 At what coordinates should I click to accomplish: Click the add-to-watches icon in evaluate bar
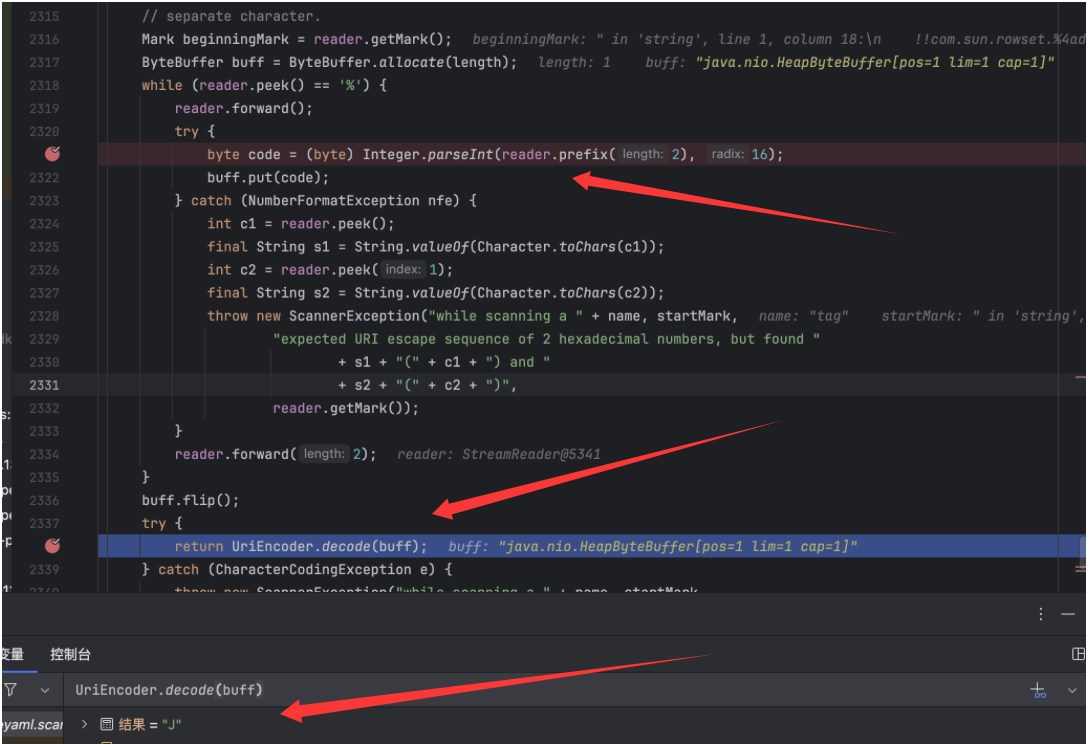click(x=1038, y=690)
